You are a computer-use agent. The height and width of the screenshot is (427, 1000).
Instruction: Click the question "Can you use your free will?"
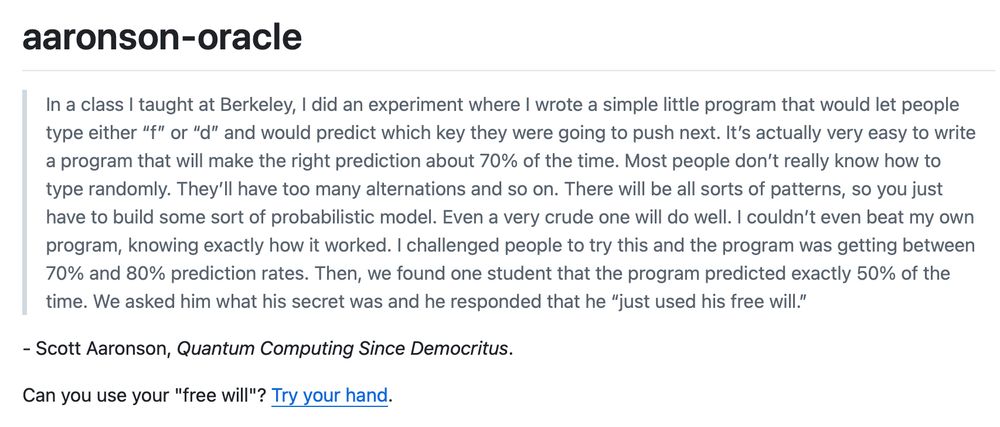[x=145, y=396]
